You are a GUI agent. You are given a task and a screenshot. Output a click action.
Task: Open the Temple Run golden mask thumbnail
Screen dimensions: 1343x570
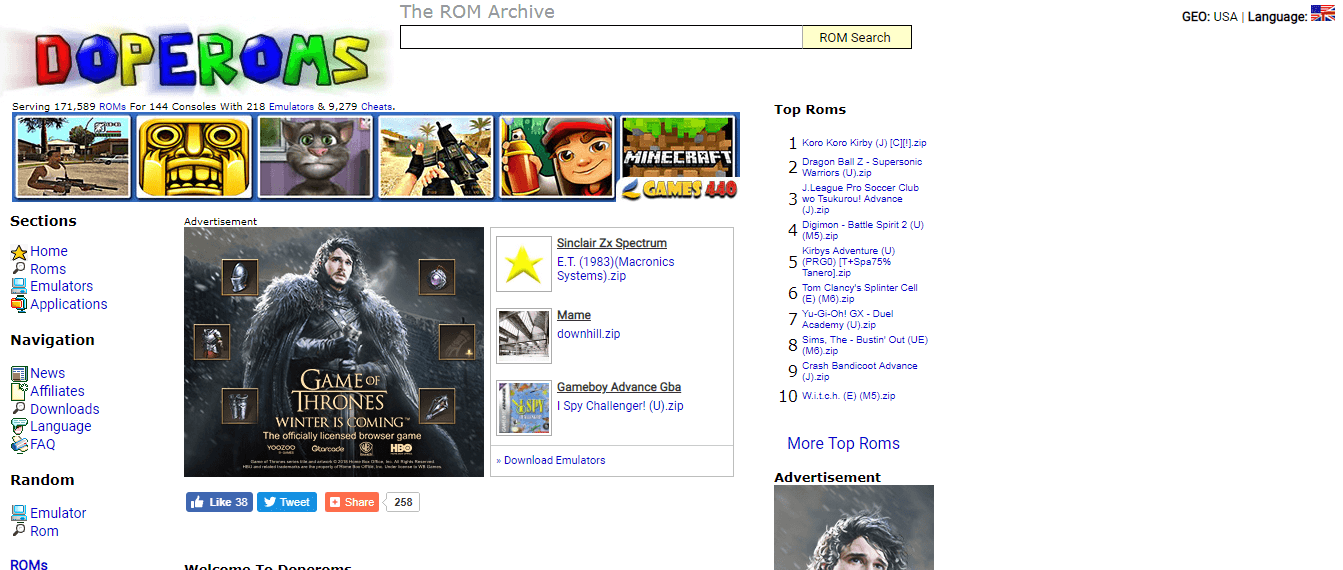[x=194, y=156]
